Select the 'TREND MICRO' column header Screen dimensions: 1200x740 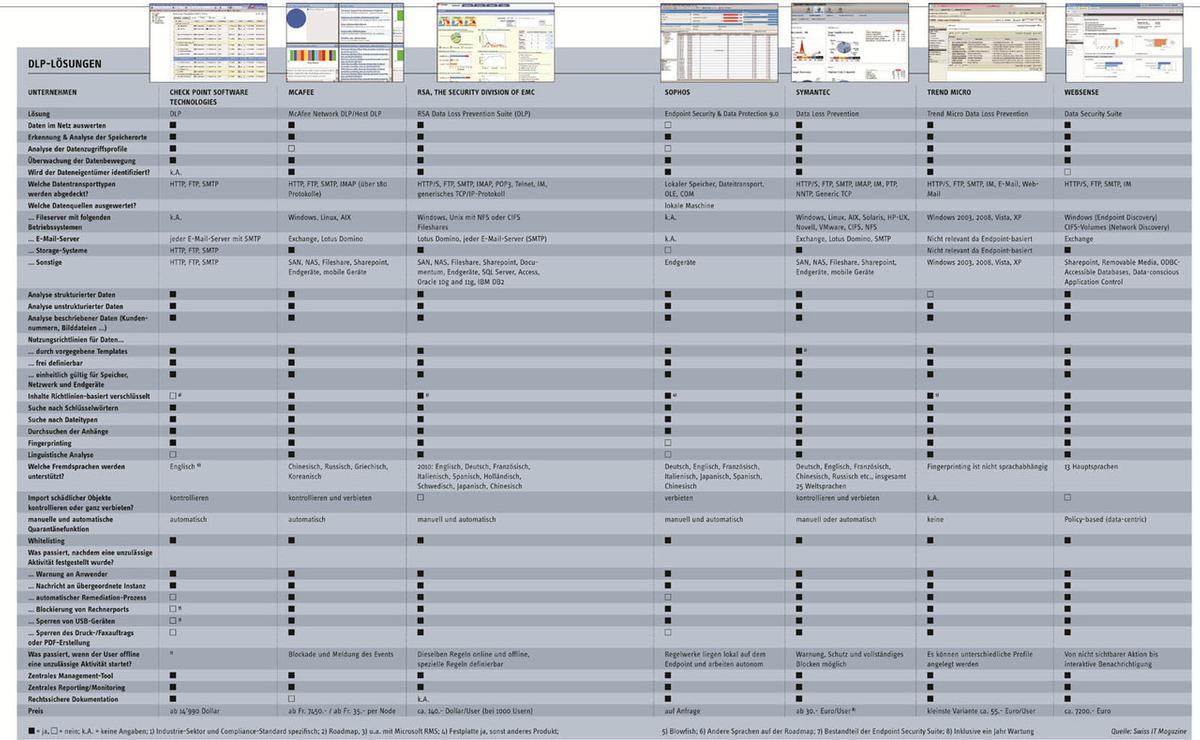[x=950, y=91]
